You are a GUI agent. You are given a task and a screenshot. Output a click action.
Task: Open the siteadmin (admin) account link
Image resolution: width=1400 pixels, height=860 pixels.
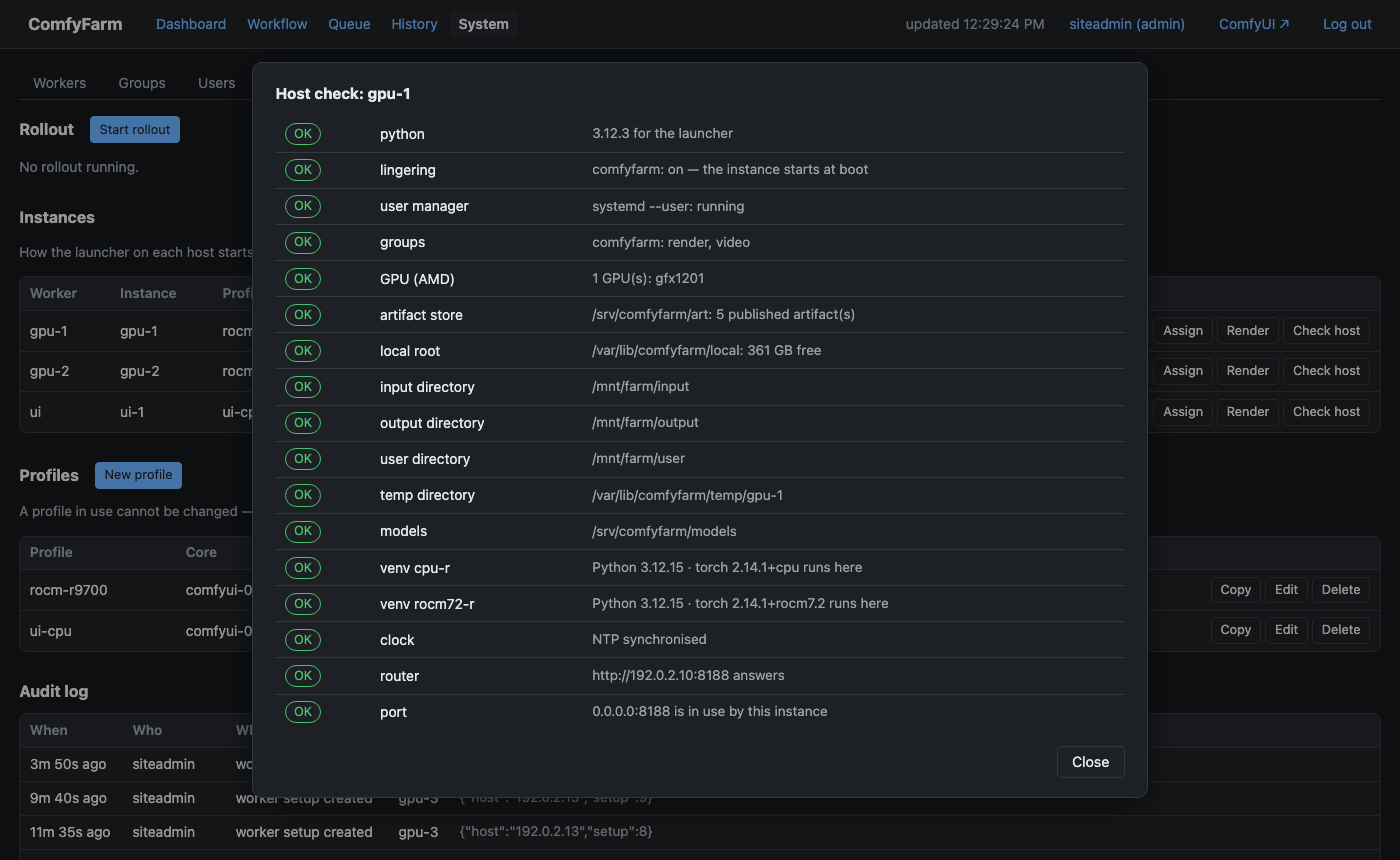[1127, 24]
